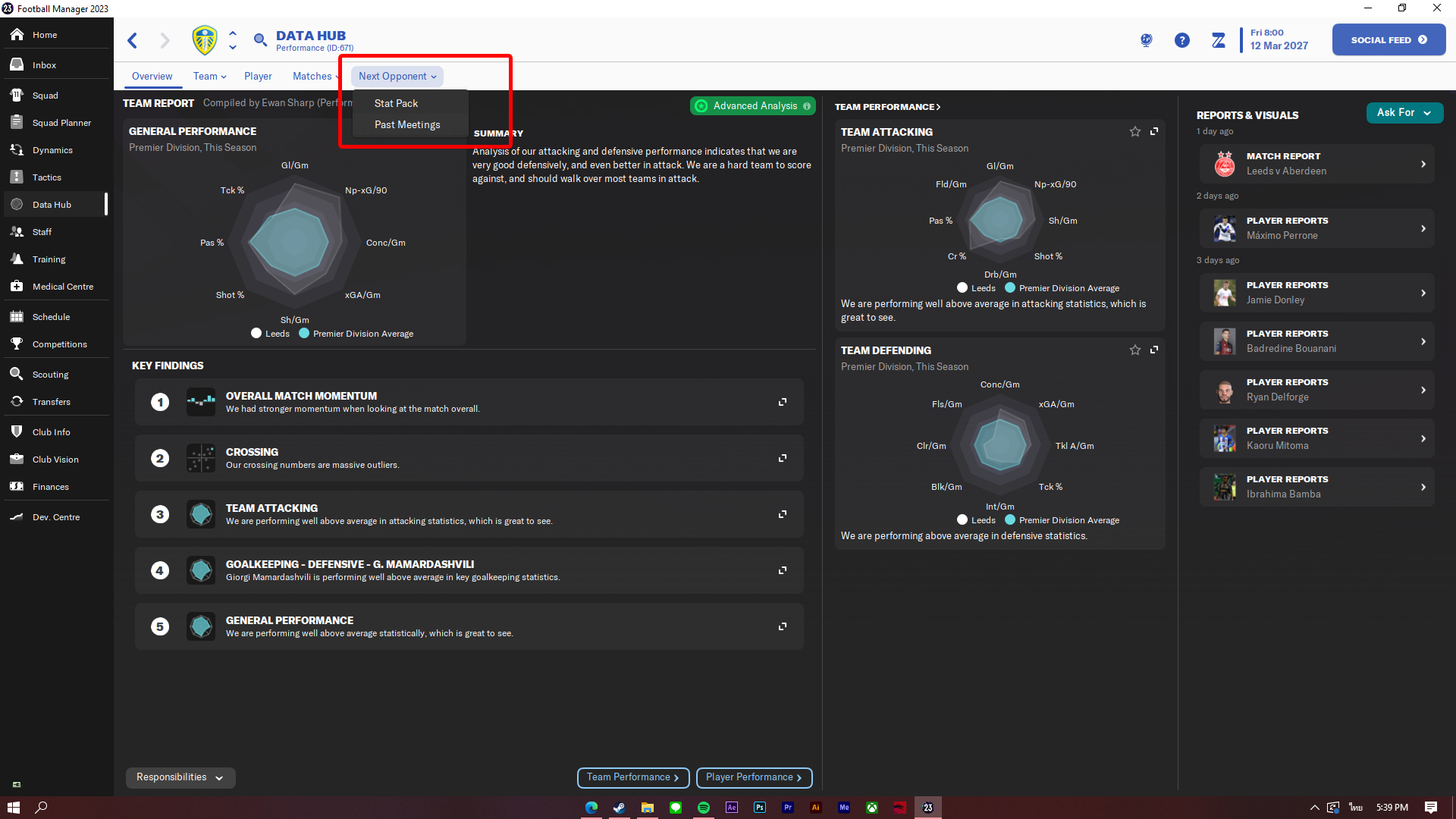
Task: Open File Explorer from taskbar
Action: coord(647,808)
